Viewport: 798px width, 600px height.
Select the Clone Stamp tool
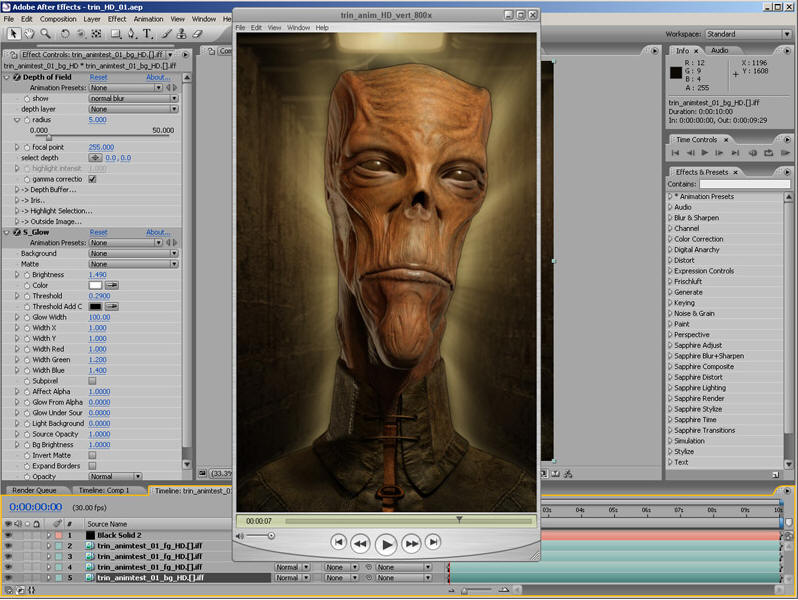[x=181, y=34]
